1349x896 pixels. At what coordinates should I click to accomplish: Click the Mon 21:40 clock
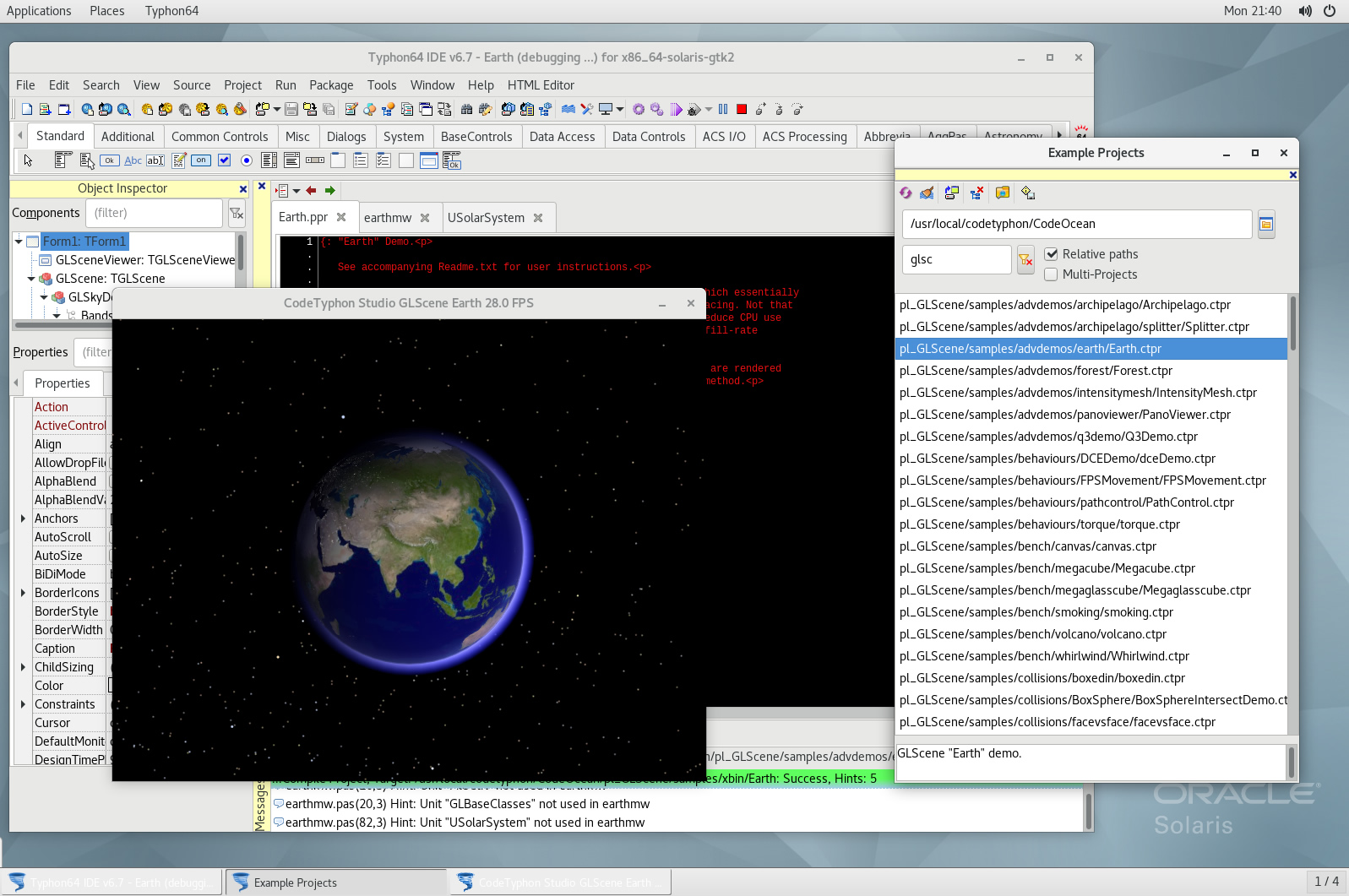pos(1252,11)
